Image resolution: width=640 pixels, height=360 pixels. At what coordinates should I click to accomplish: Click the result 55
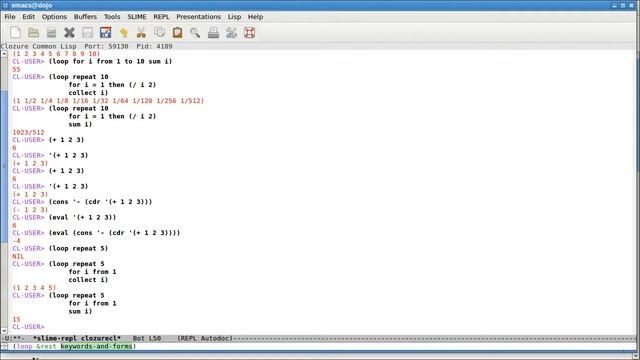pyautogui.click(x=16, y=69)
